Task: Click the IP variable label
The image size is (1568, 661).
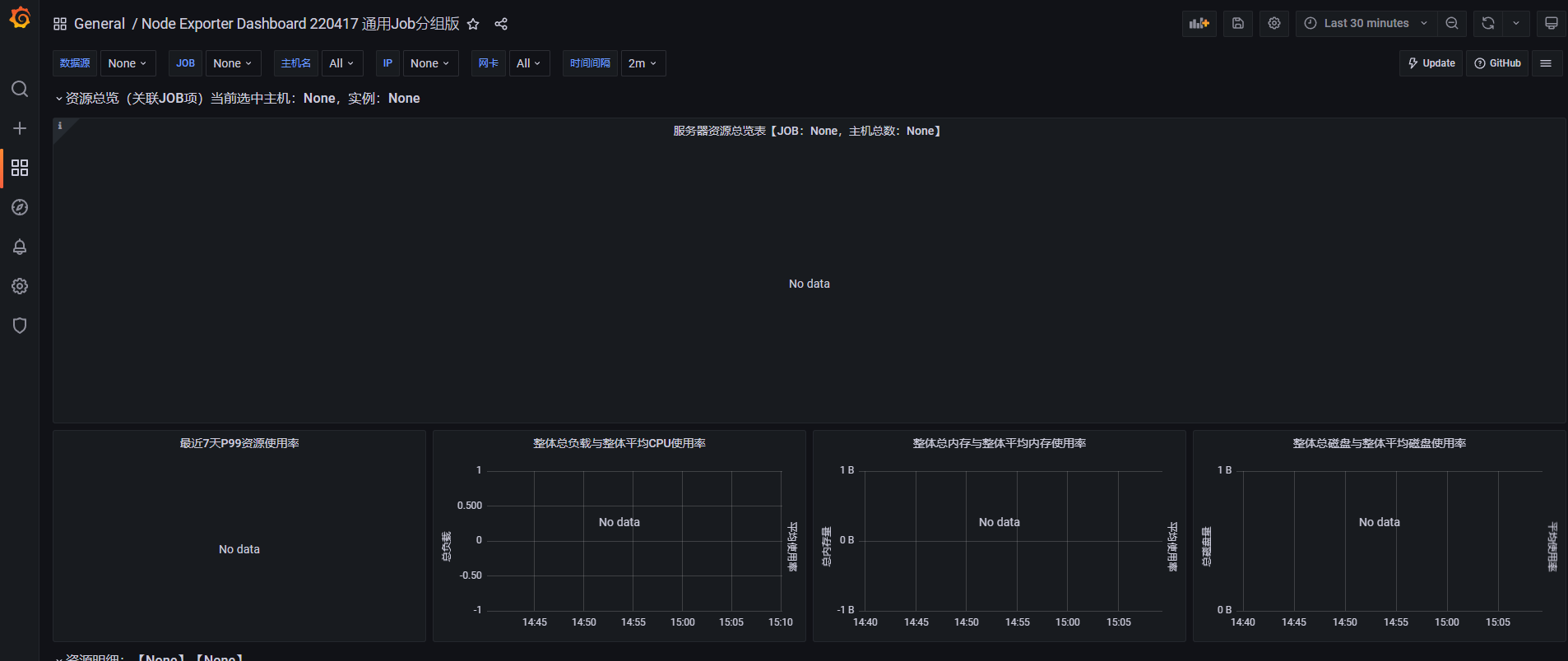Action: [x=387, y=63]
